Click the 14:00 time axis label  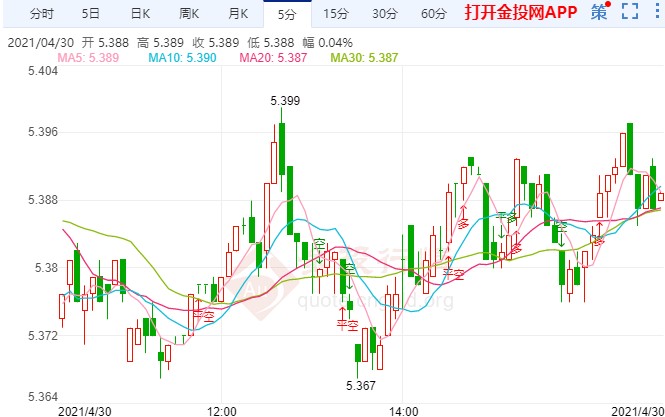coord(403,411)
